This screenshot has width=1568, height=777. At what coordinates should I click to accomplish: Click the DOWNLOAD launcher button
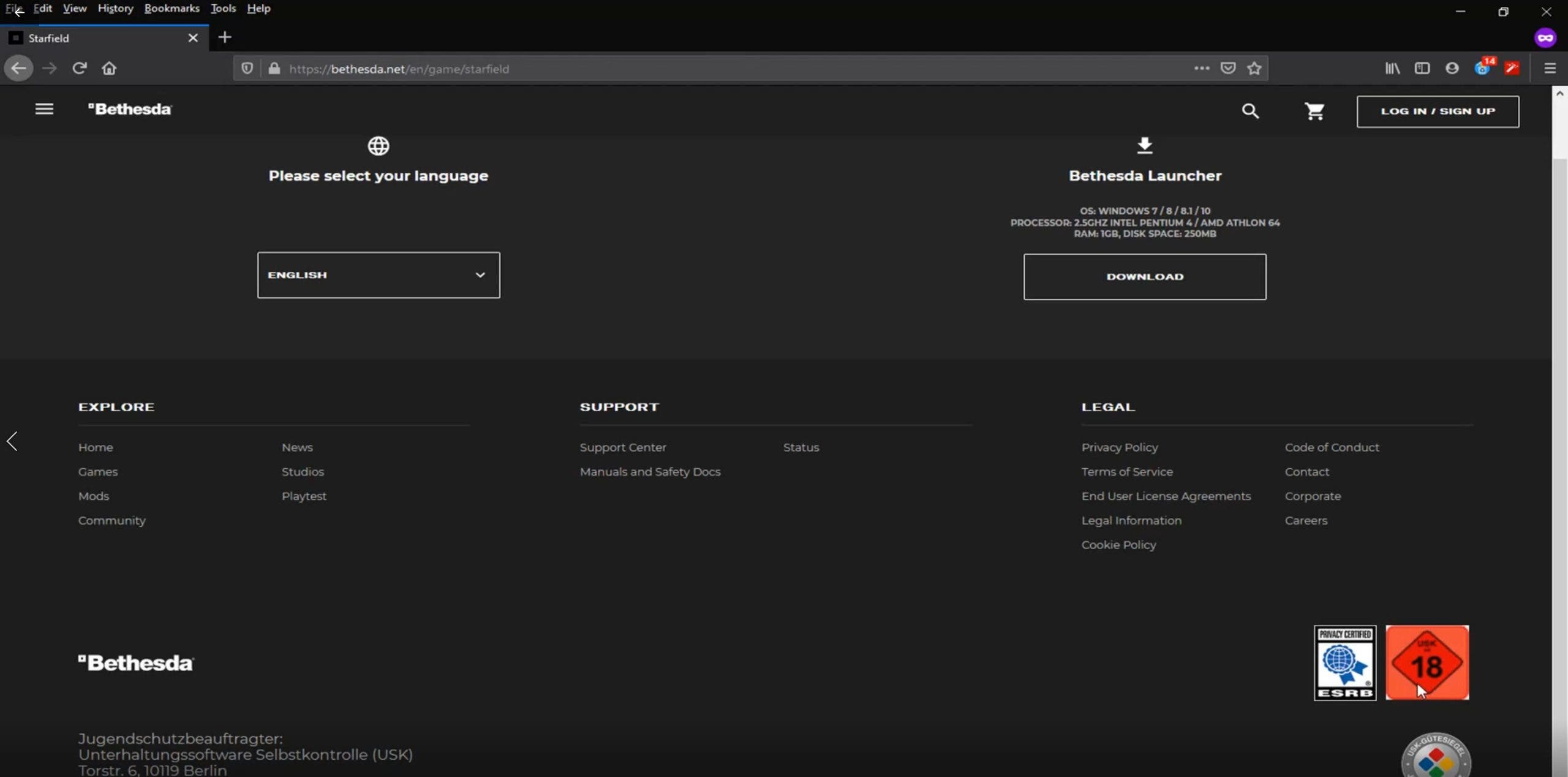[x=1145, y=277]
